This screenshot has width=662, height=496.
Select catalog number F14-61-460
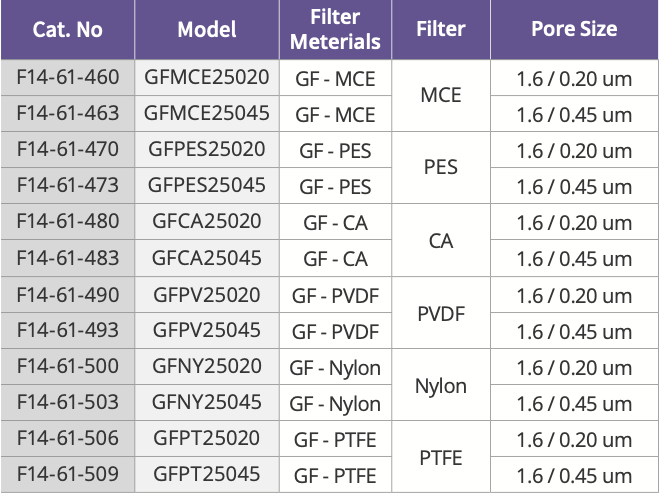pyautogui.click(x=68, y=78)
